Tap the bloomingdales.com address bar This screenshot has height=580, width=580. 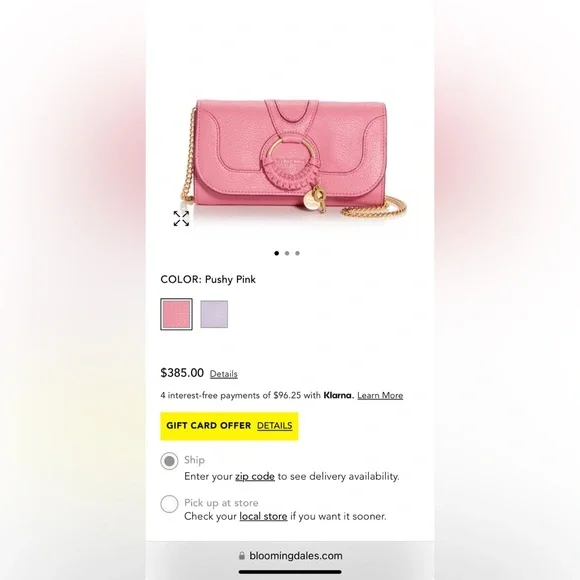[x=290, y=556]
